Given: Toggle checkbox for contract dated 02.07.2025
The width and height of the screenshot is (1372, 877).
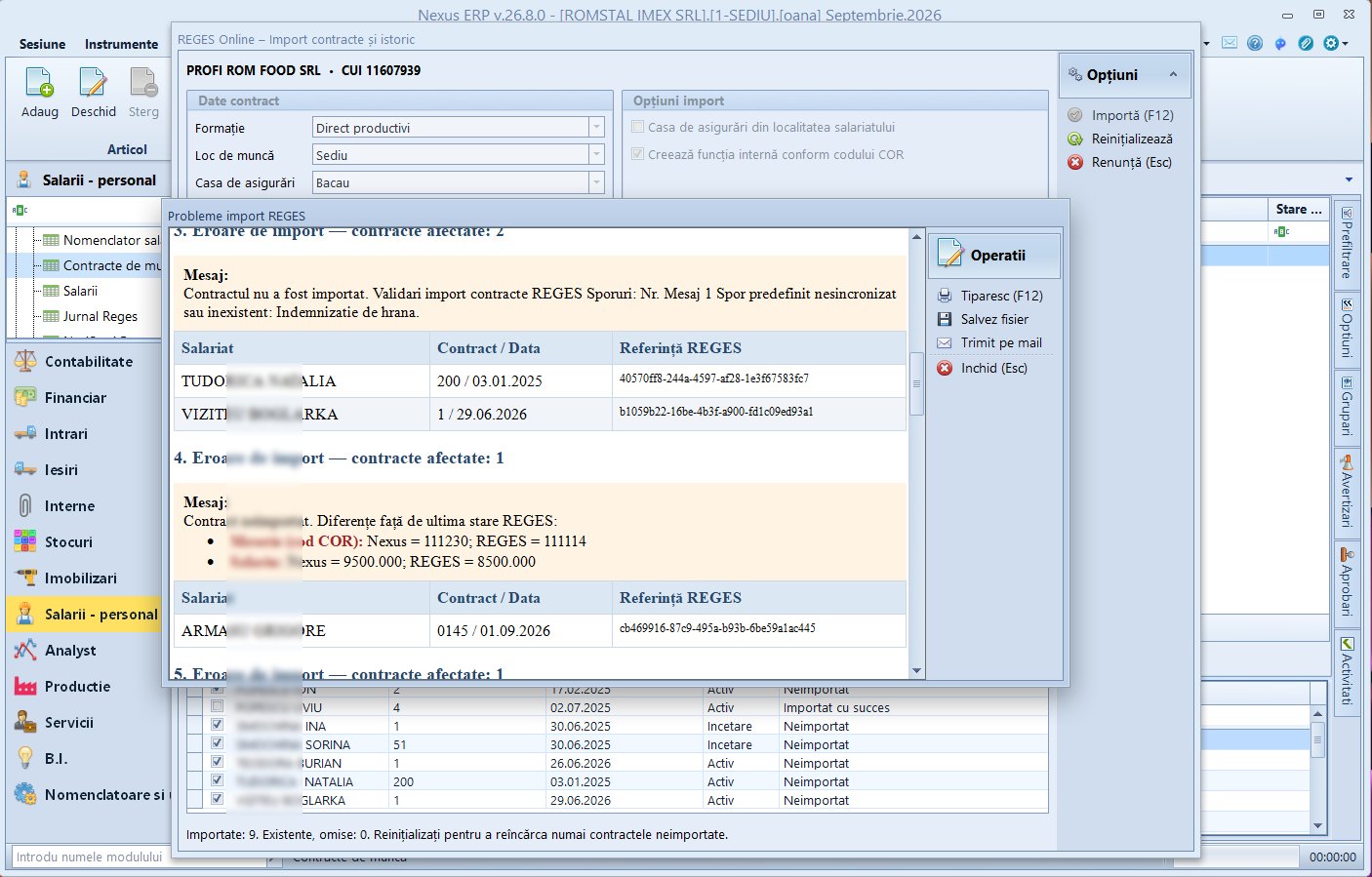Looking at the screenshot, I should point(217,706).
